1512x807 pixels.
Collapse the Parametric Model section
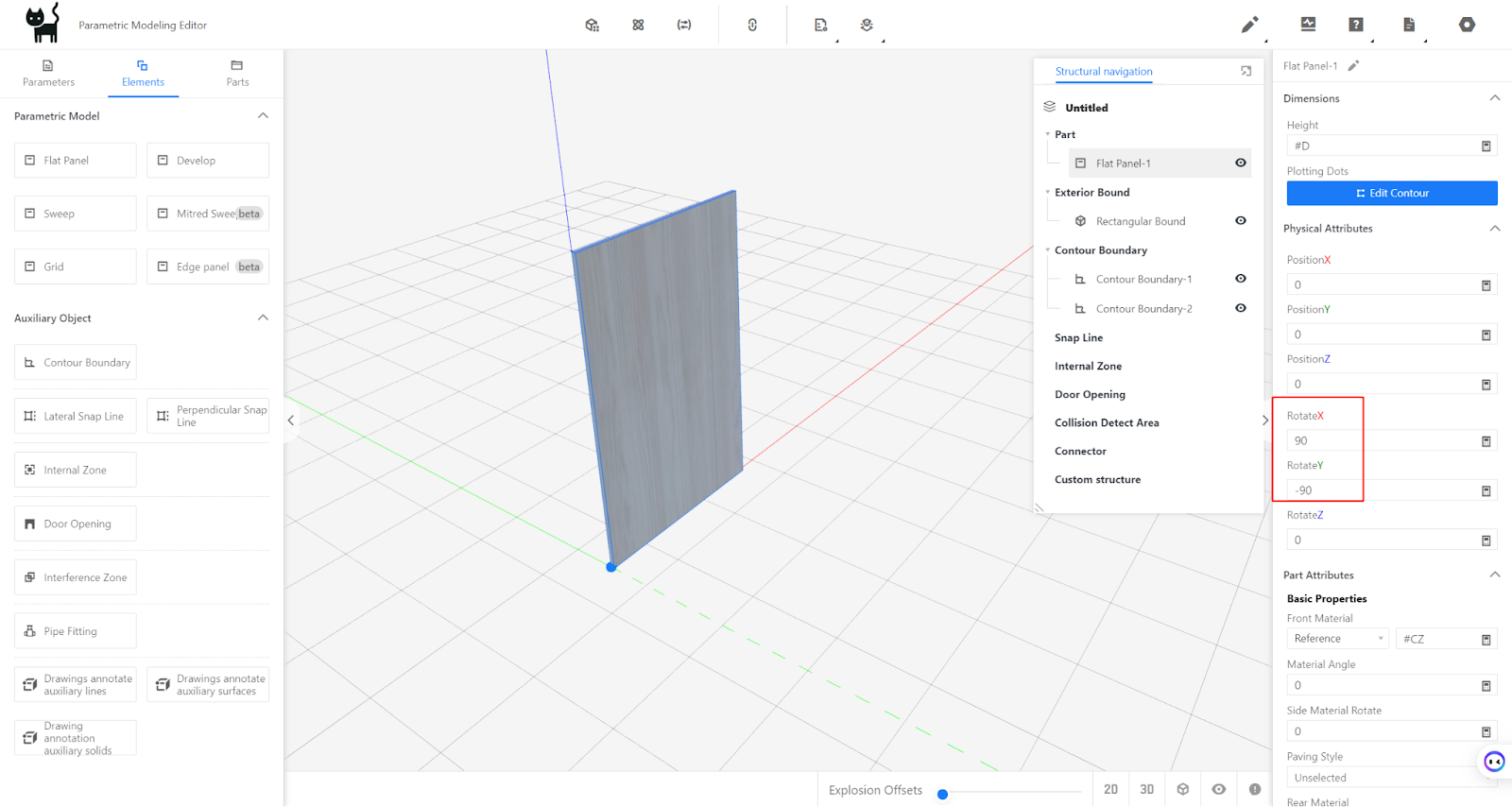pyautogui.click(x=263, y=115)
